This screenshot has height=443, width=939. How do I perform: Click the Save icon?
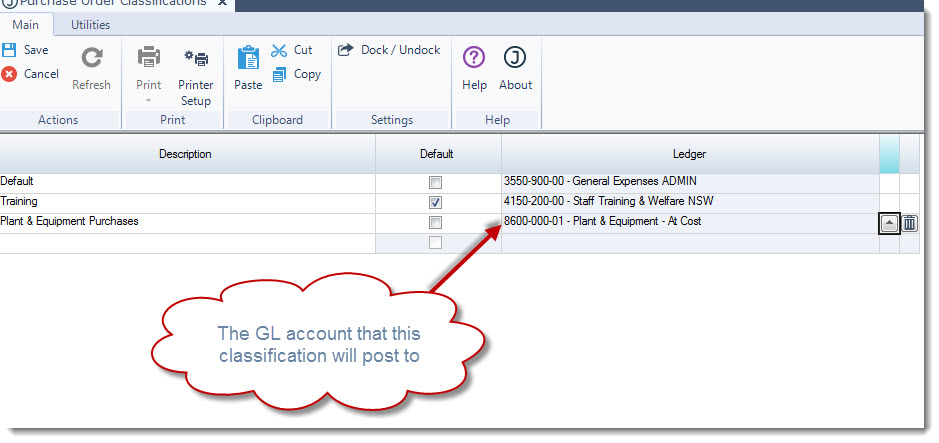click(x=9, y=50)
